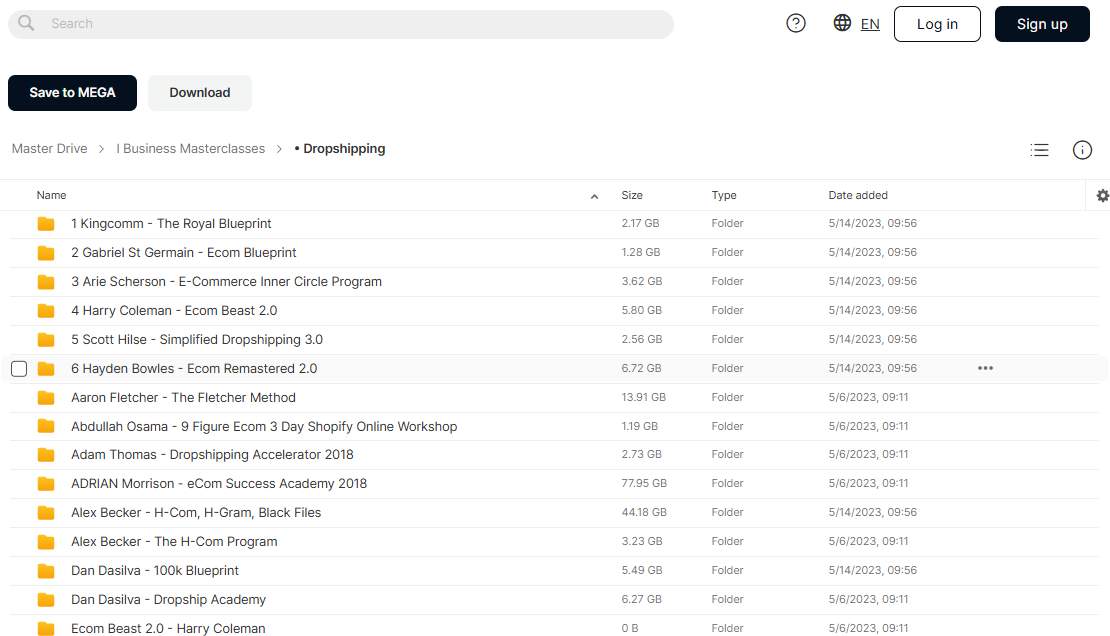Click folder icon for 3 Arie Scherson row

[x=46, y=282]
